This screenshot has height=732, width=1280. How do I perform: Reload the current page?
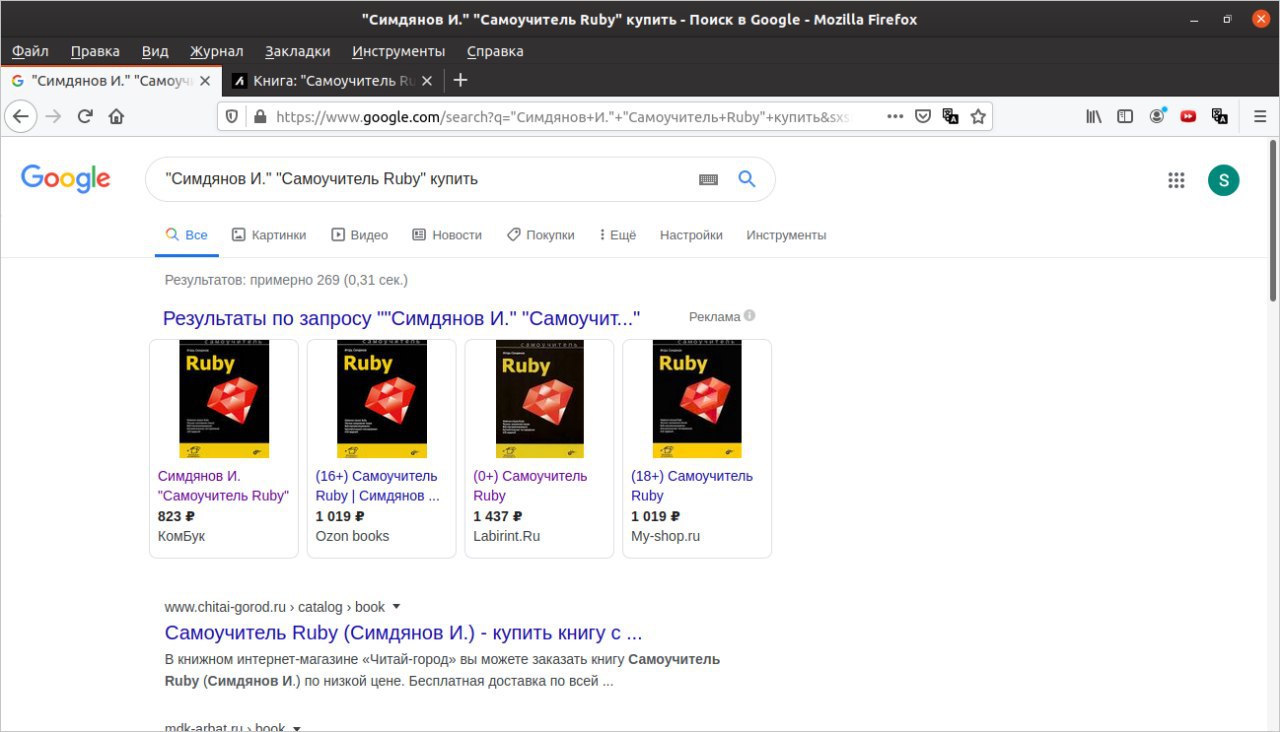click(x=85, y=116)
